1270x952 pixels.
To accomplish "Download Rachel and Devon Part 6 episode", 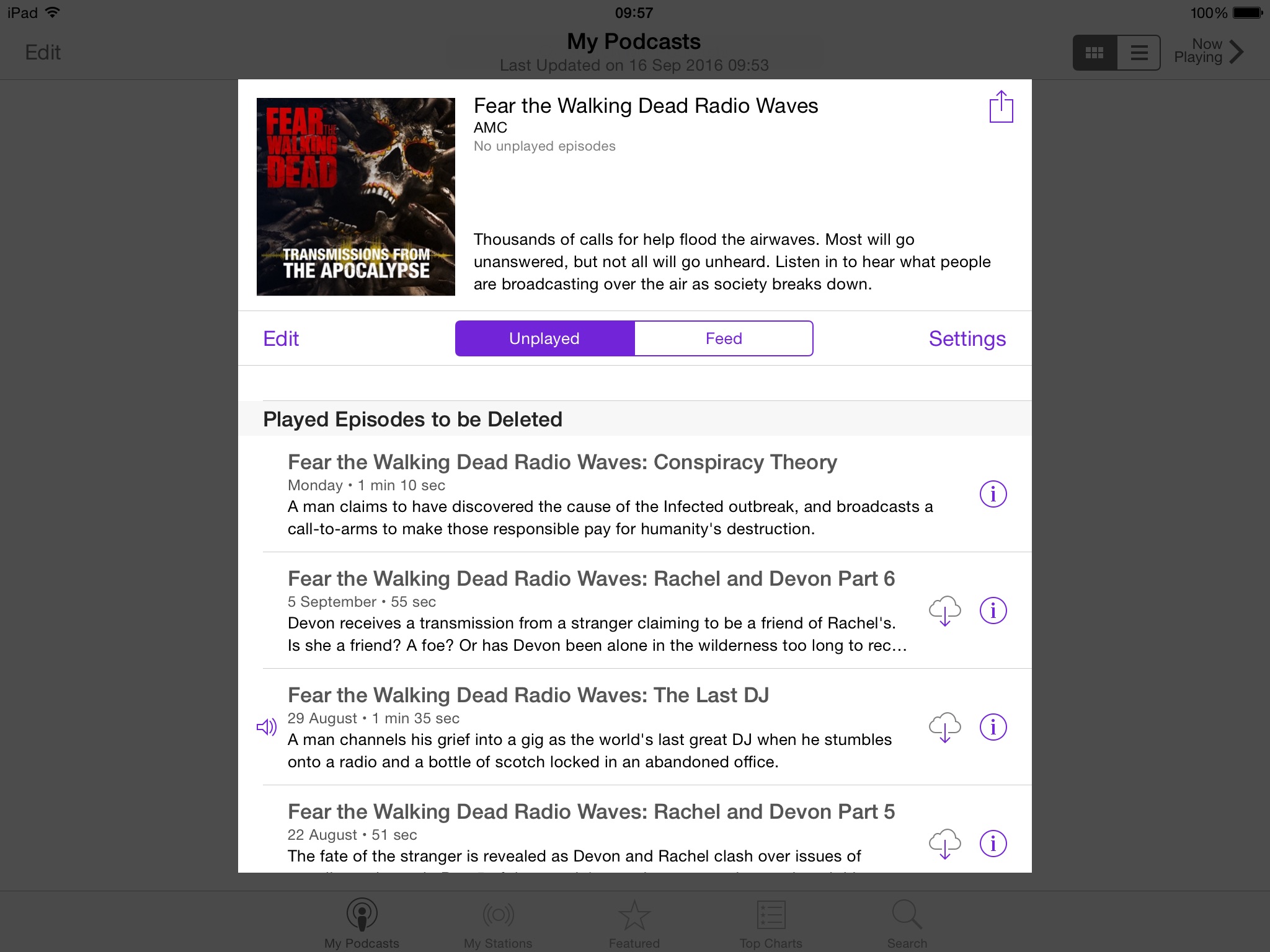I will 944,610.
